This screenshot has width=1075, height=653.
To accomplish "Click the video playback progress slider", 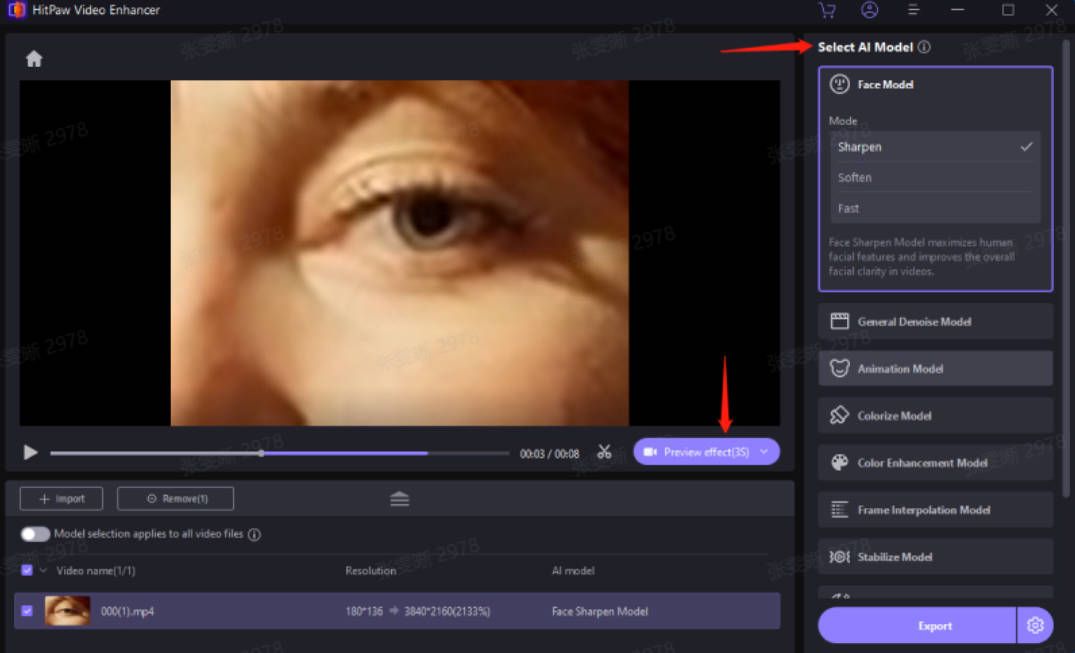I will pos(279,453).
